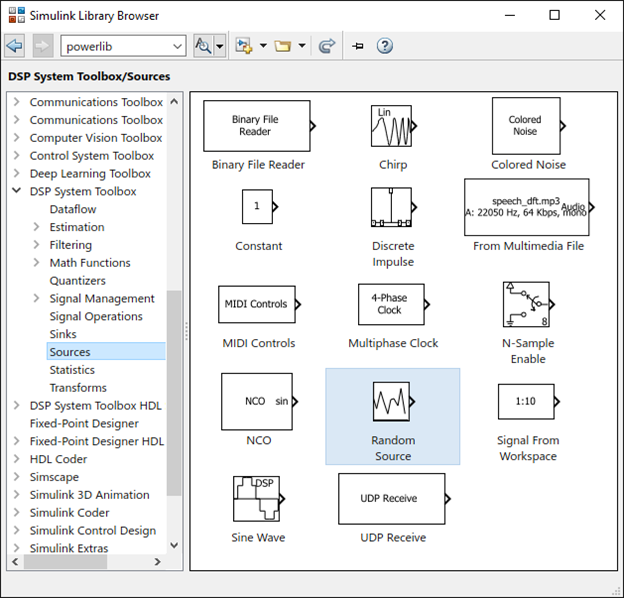Select the Signal From Workspace block
Screen dimensions: 624x598
click(x=528, y=401)
